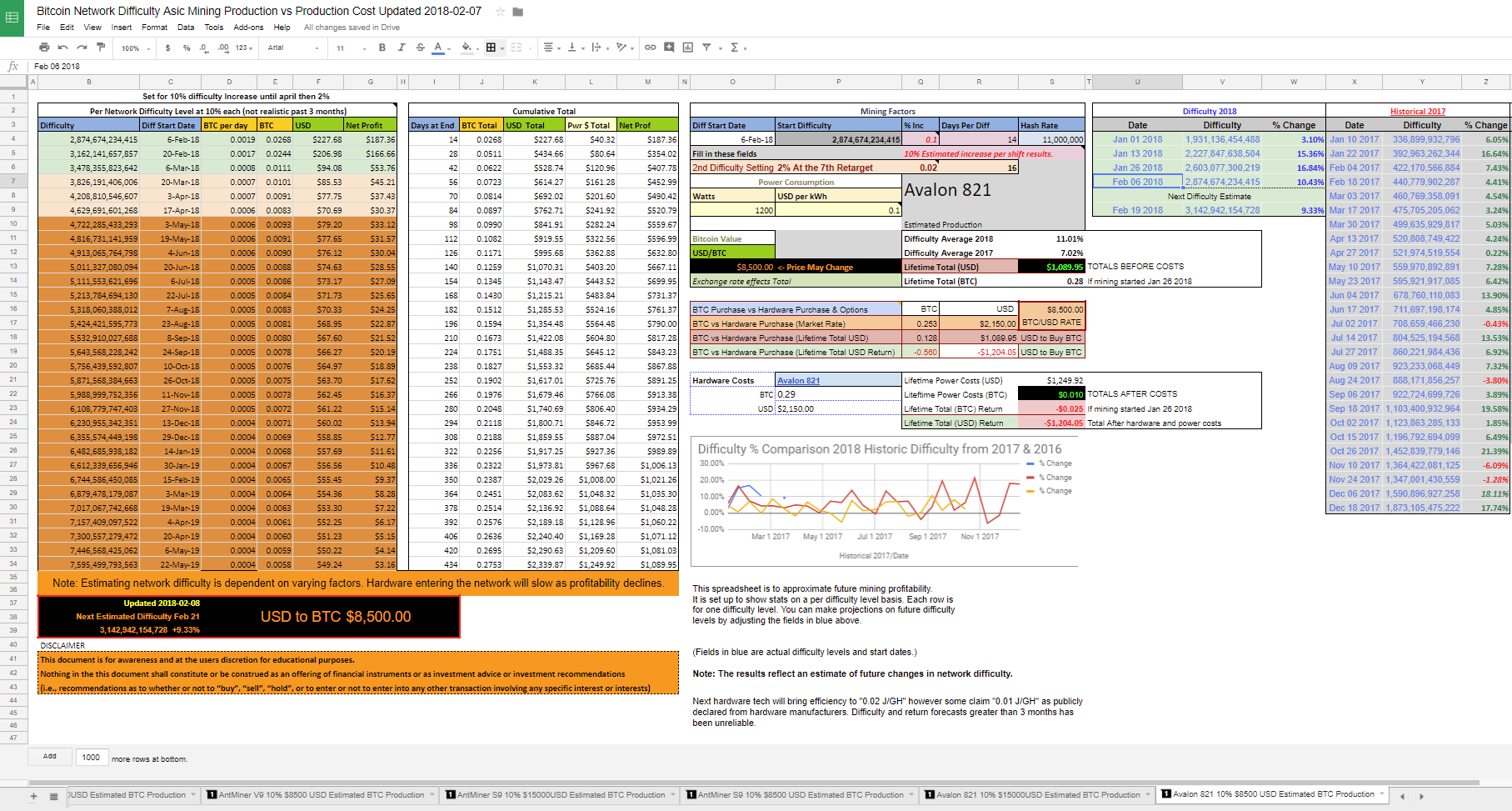Viewport: 1512px width, 811px height.
Task: Open the Add-ons menu
Action: coord(248,28)
